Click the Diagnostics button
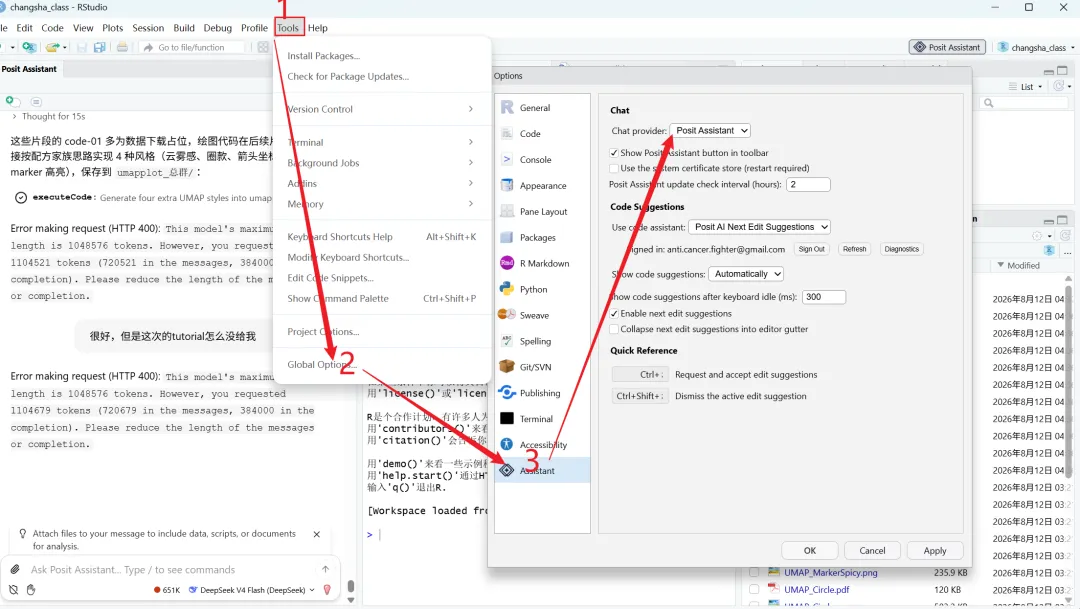 coord(902,249)
